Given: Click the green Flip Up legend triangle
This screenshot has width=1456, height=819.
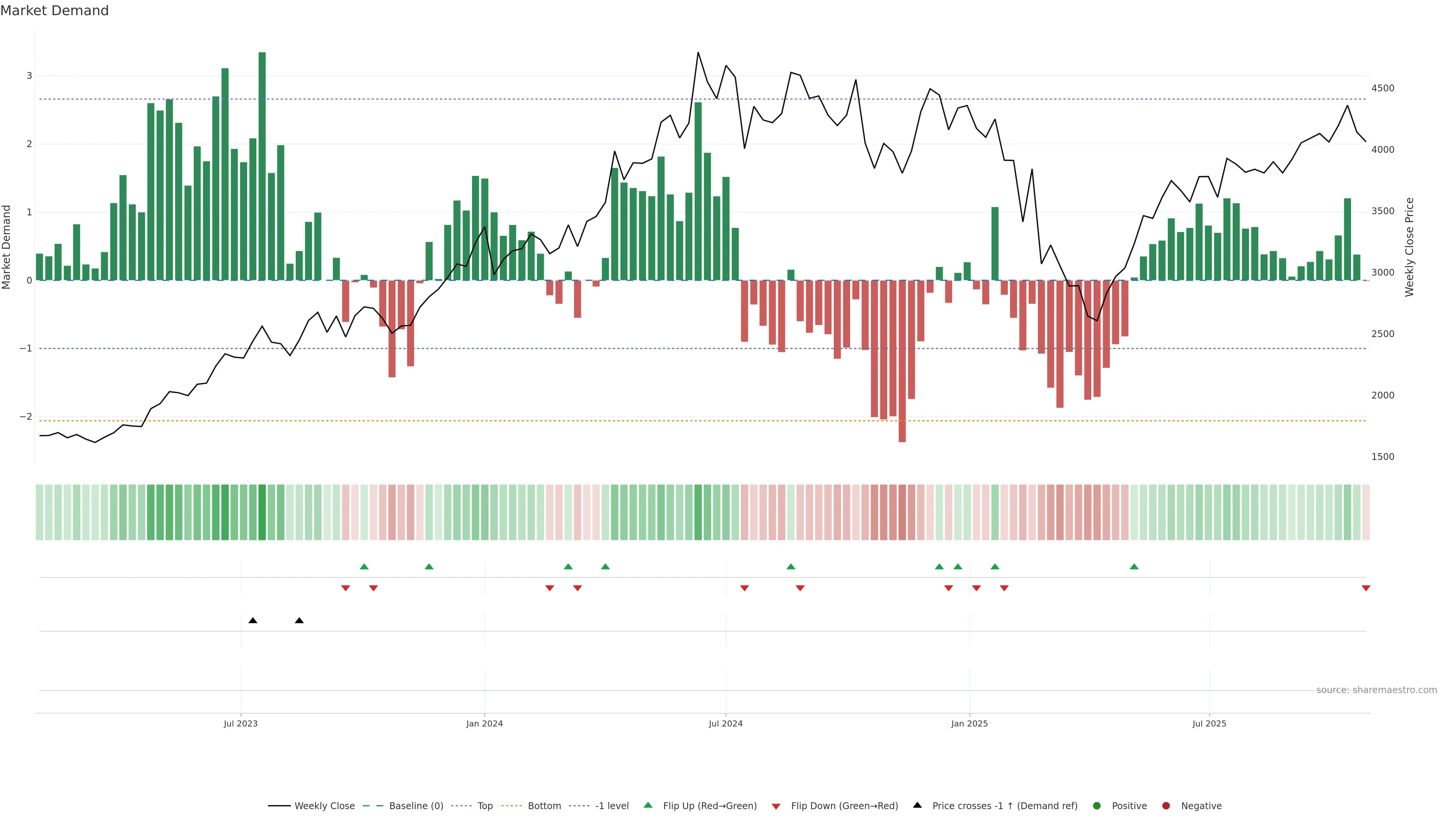Looking at the screenshot, I should click(648, 805).
